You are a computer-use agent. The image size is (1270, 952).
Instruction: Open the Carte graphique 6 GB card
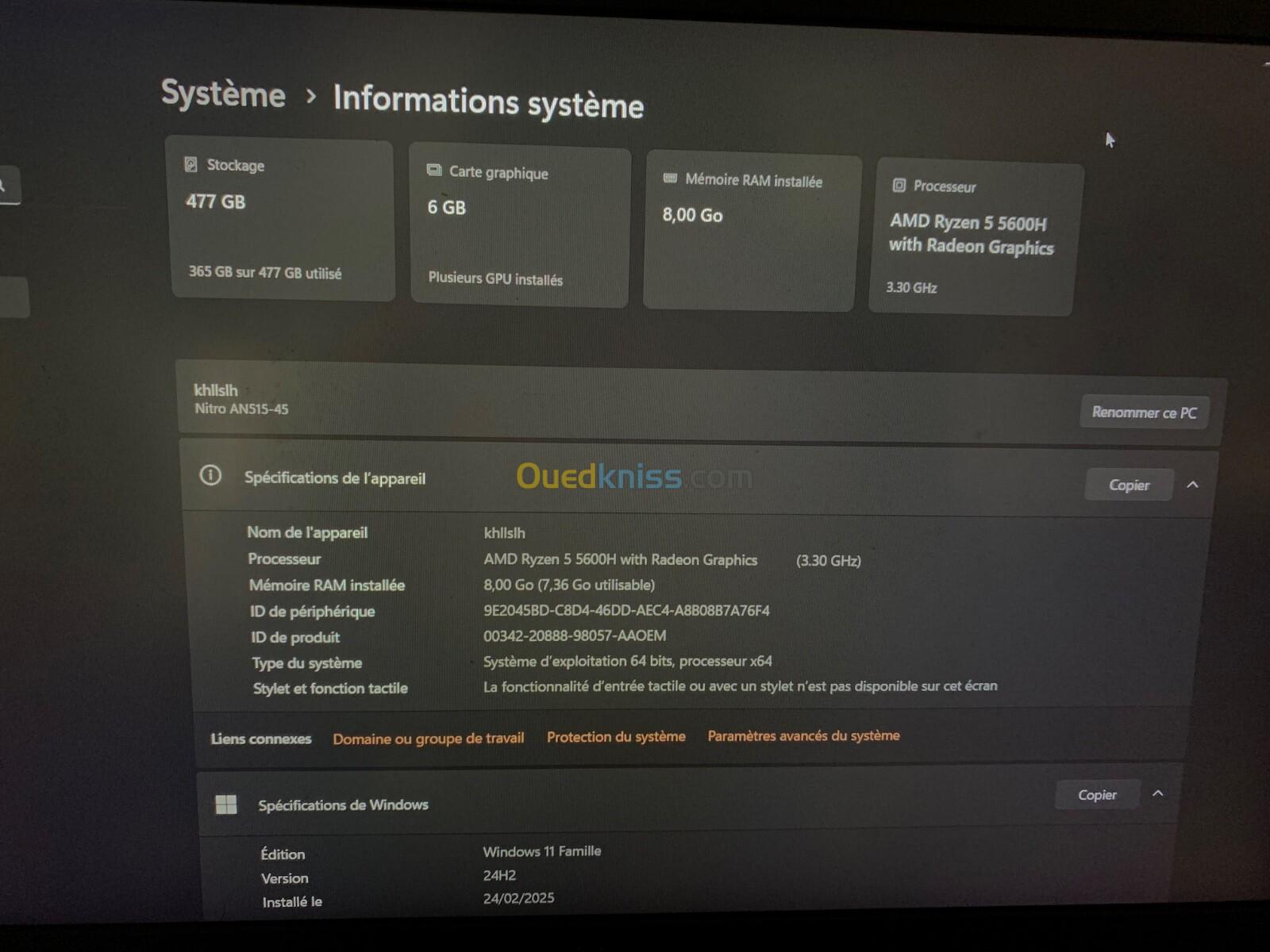tap(520, 225)
